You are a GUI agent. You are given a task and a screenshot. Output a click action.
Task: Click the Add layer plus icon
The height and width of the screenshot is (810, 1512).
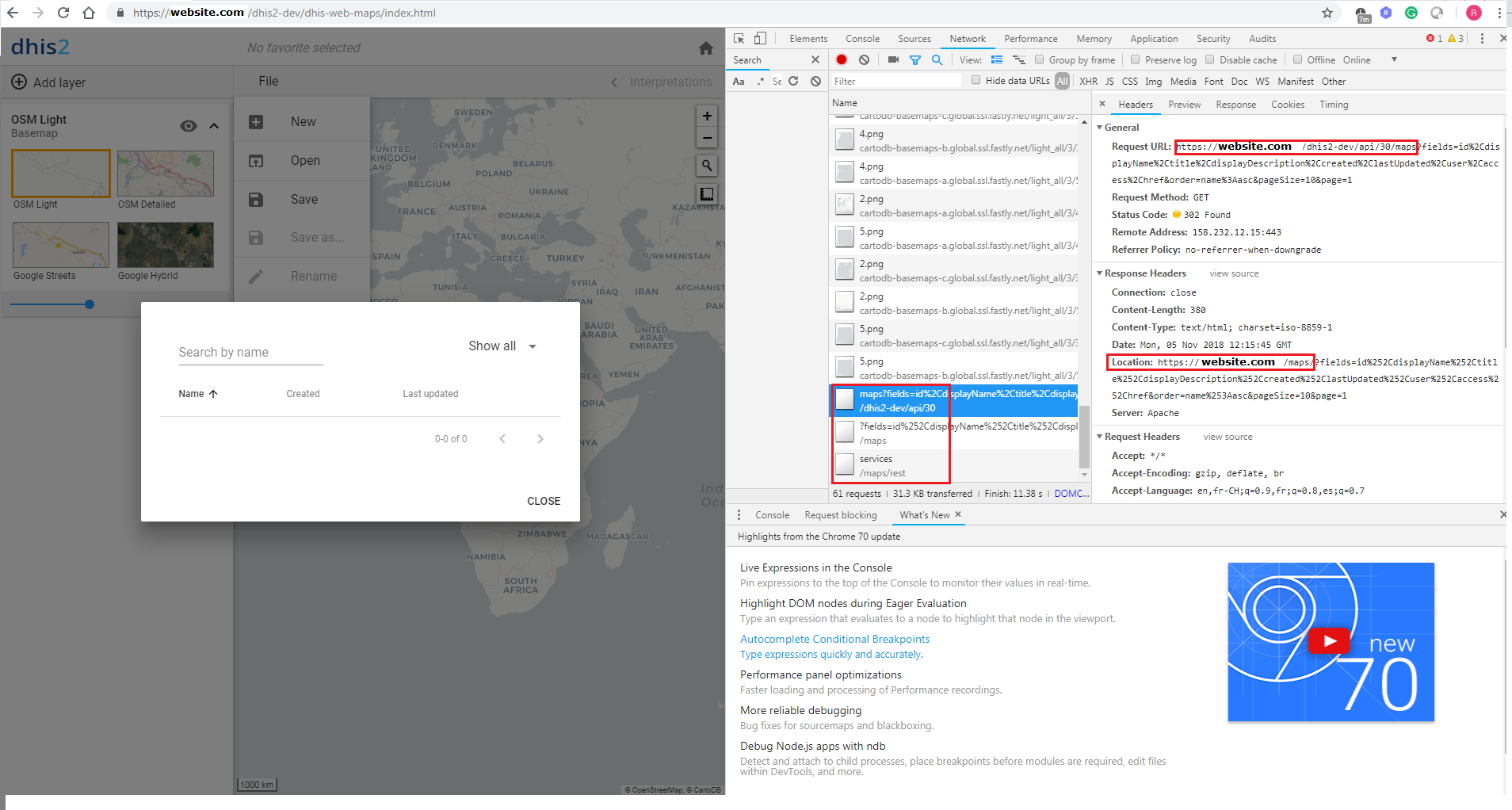tap(19, 82)
